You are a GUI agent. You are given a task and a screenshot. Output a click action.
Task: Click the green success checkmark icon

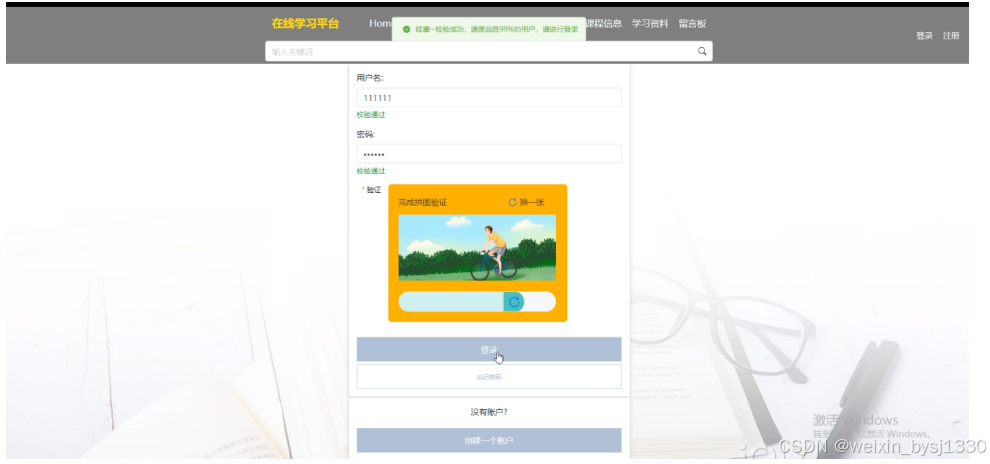point(407,29)
